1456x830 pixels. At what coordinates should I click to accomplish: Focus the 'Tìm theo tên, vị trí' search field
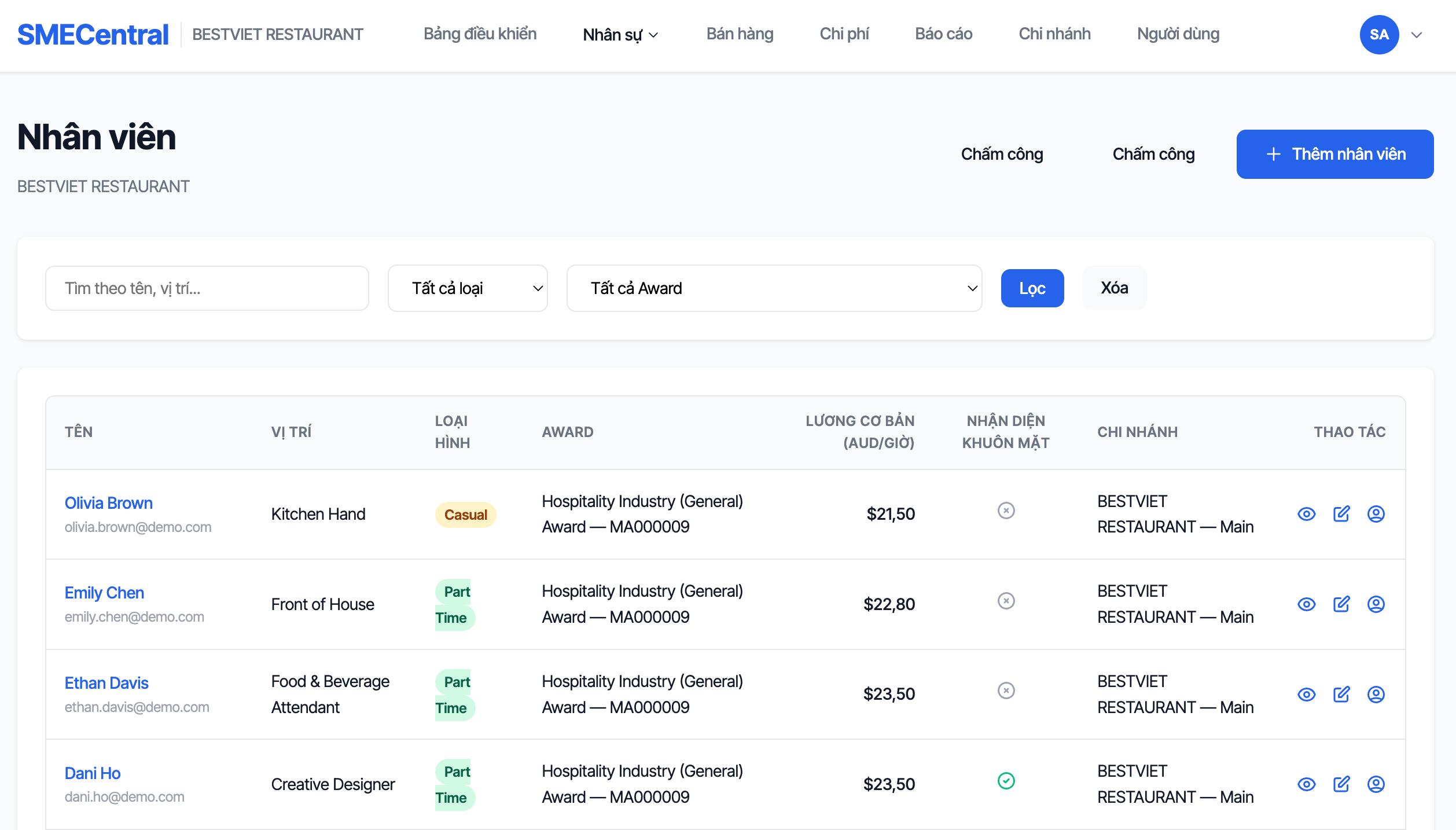[x=207, y=288]
